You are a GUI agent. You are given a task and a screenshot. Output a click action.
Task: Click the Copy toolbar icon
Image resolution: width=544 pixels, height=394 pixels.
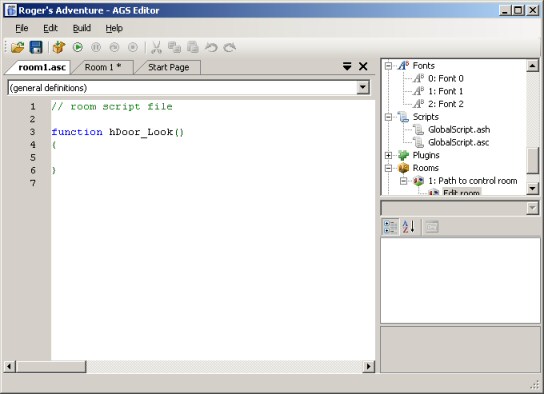pyautogui.click(x=175, y=47)
